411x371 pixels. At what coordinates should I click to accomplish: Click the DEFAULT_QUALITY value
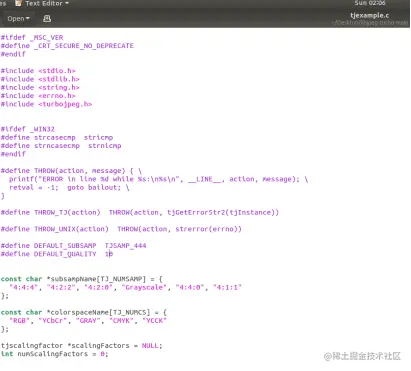[x=109, y=254]
